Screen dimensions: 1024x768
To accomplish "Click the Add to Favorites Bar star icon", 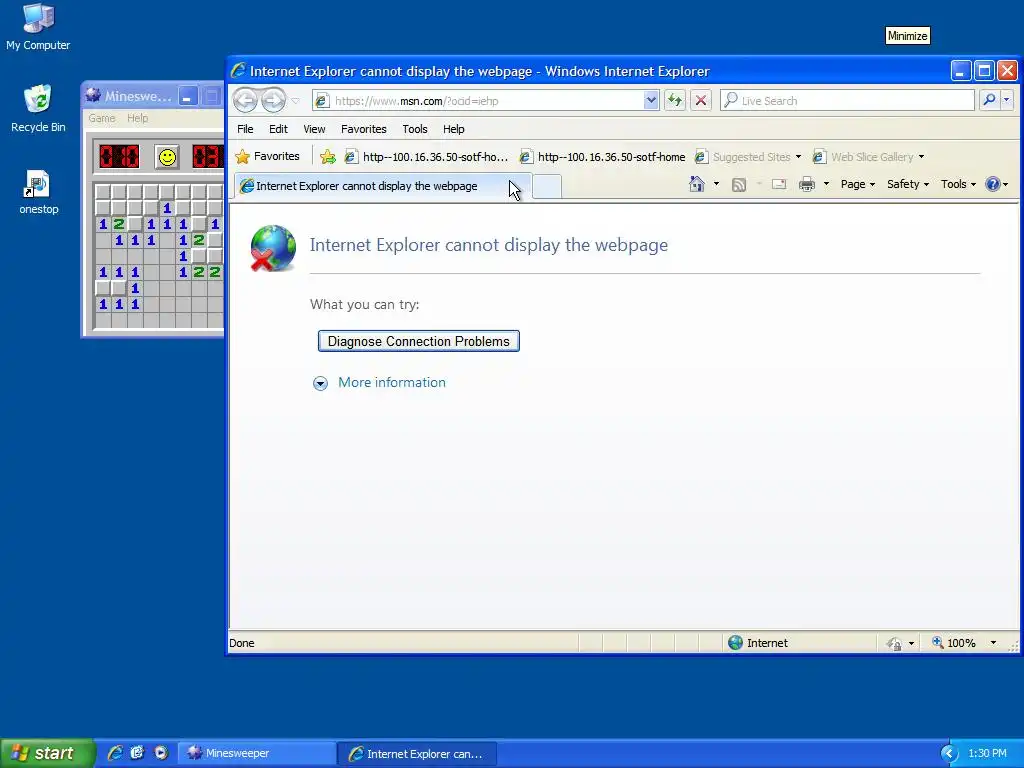I will tap(328, 157).
